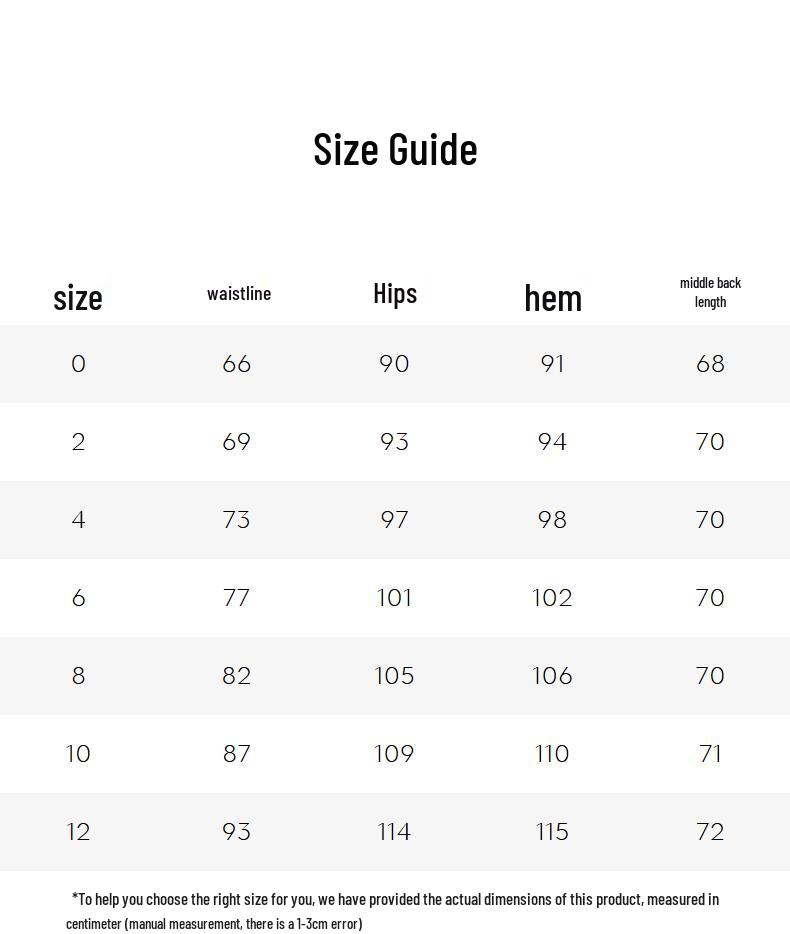
Task: Select hem value 110 for size 10
Action: tap(552, 754)
